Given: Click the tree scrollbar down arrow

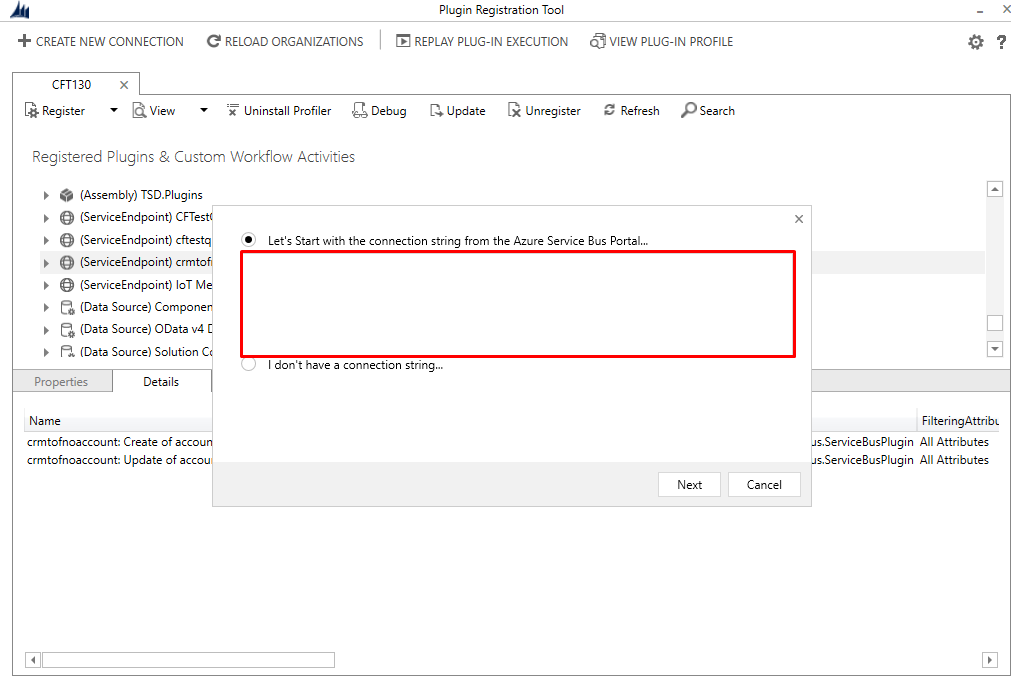Looking at the screenshot, I should pyautogui.click(x=995, y=349).
